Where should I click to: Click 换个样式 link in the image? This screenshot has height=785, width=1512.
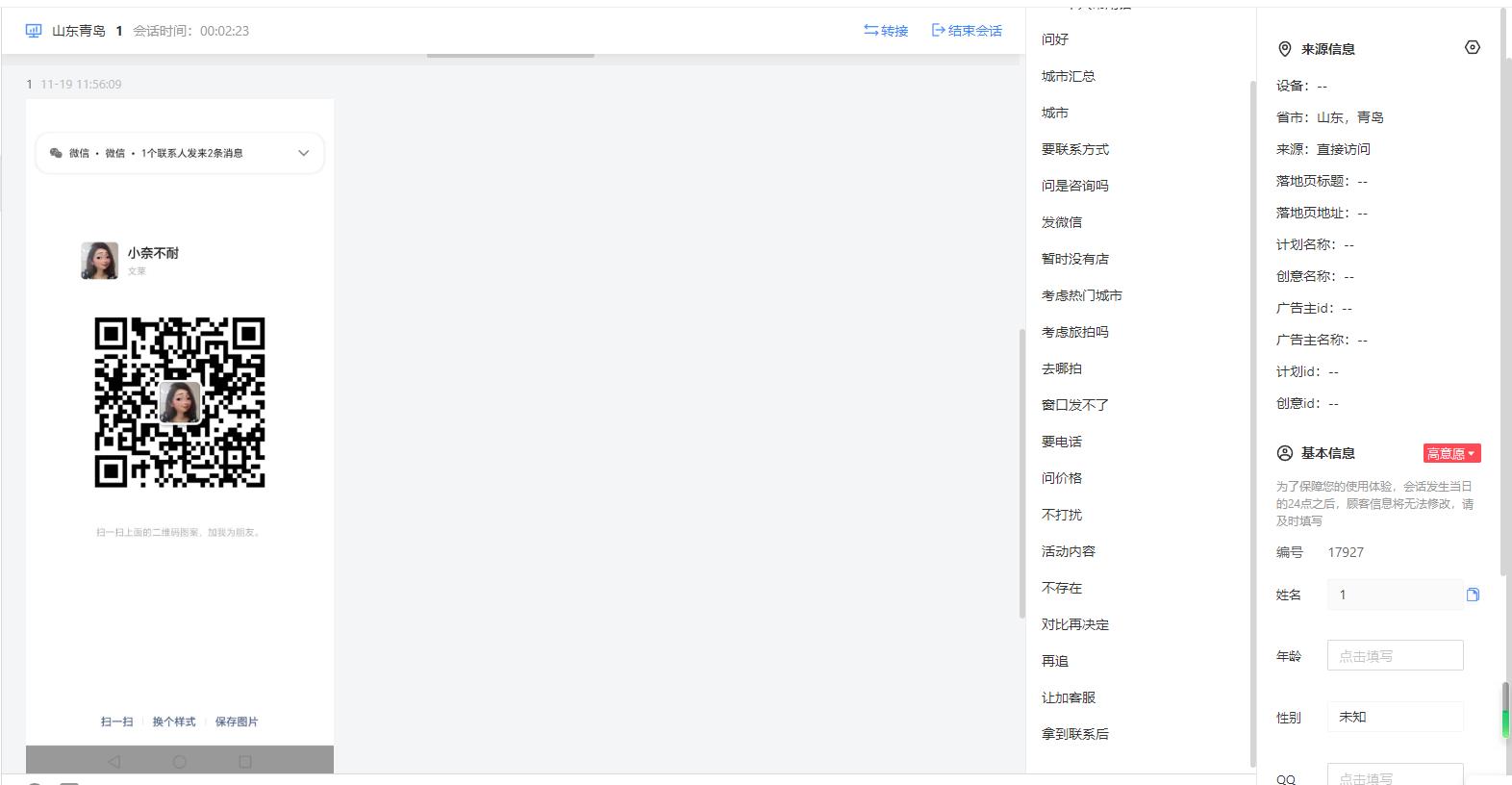[174, 722]
